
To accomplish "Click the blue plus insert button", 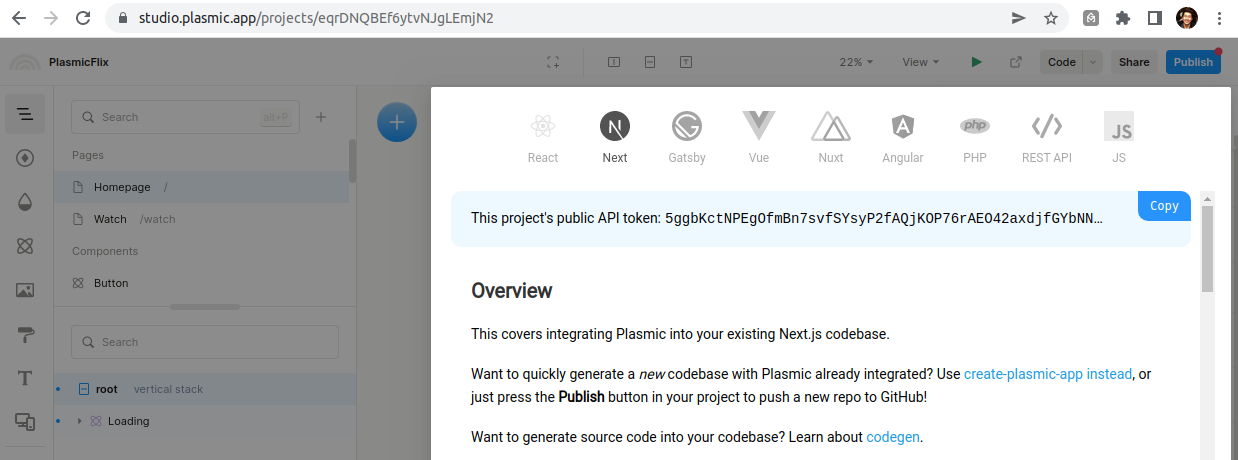I will click(x=397, y=122).
